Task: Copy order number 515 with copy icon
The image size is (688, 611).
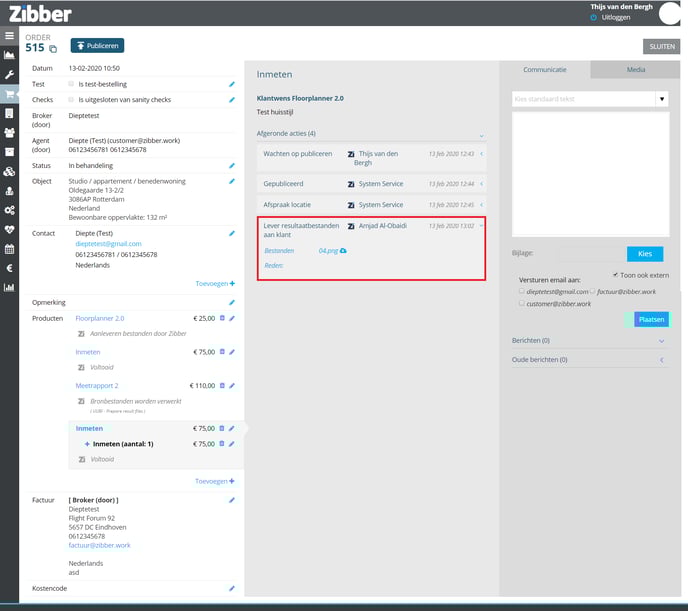Action: tap(54, 49)
